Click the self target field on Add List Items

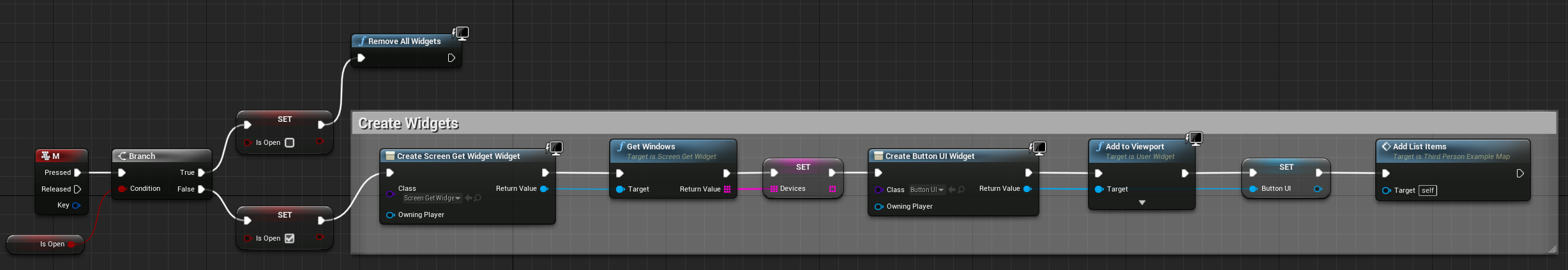point(1428,190)
